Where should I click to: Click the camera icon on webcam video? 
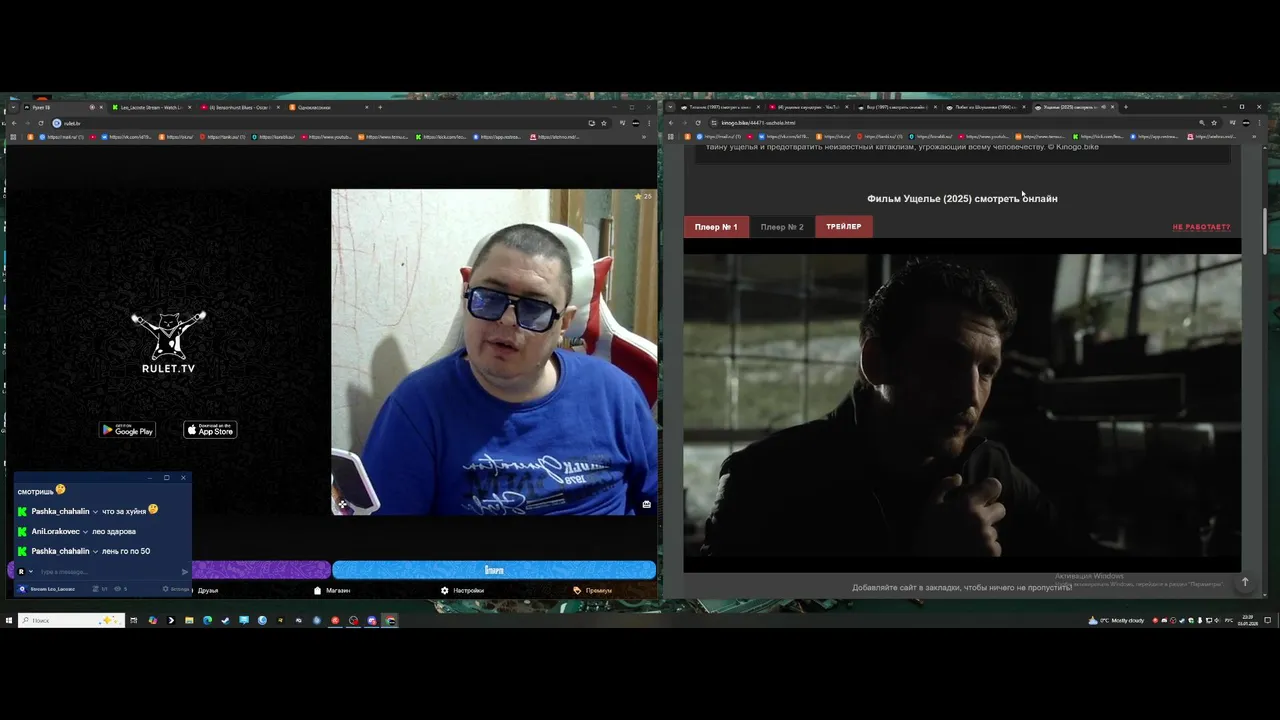646,504
